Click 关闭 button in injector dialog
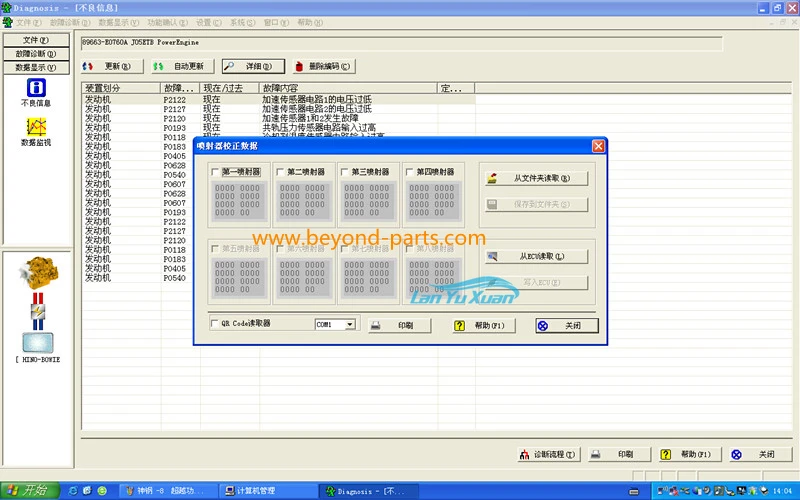The height and width of the screenshot is (500, 800). [x=567, y=326]
